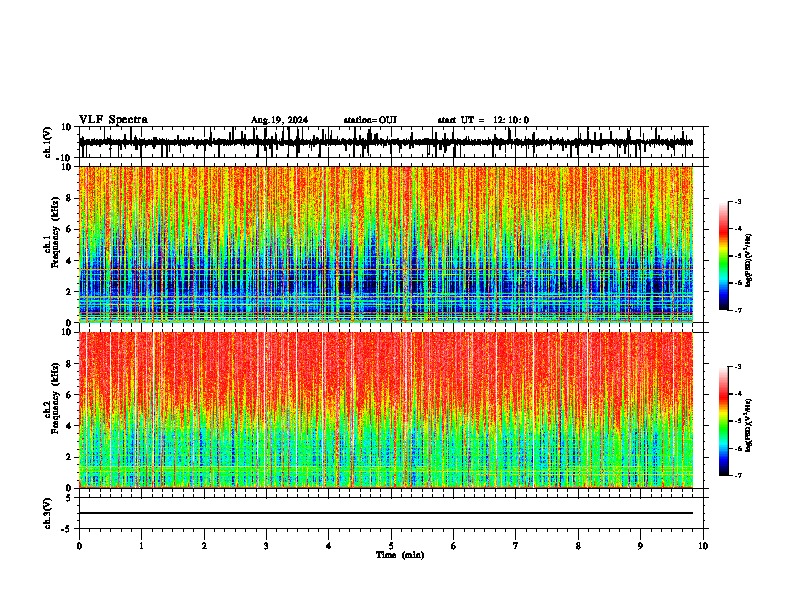Click the -7 tick on ch.2 colorbar
This screenshot has height=612, width=792.
pos(738,475)
